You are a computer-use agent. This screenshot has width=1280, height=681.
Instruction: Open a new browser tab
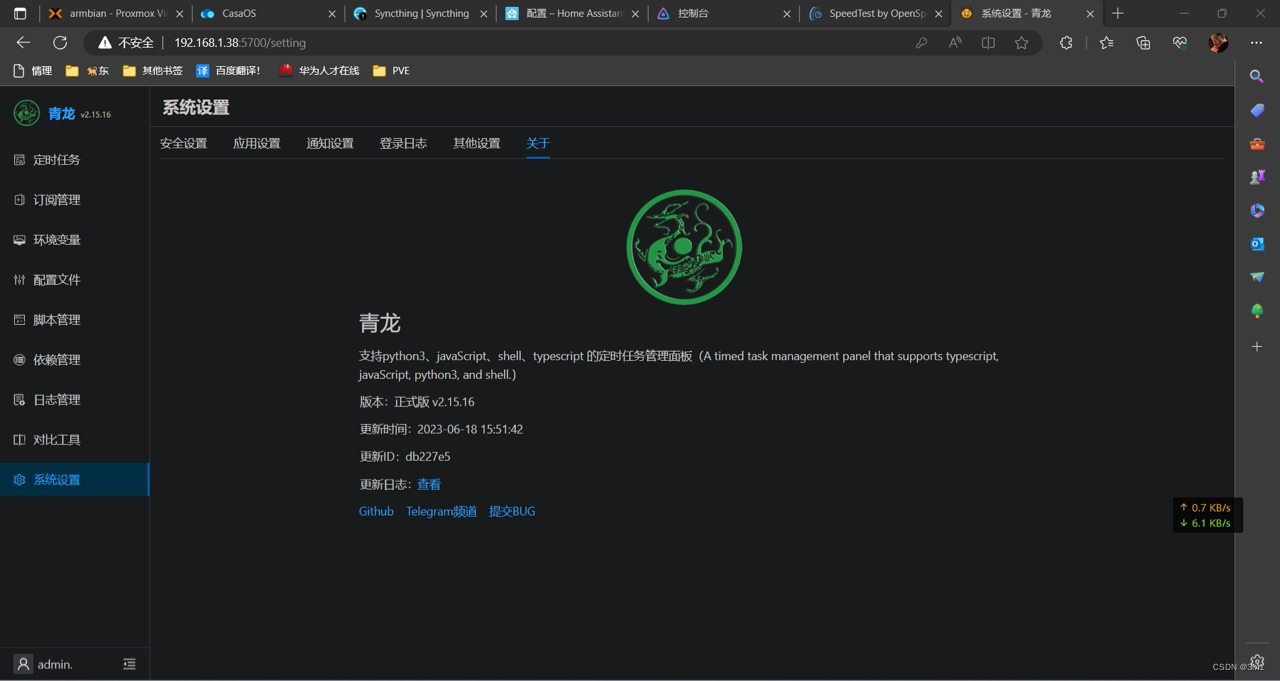pos(1118,13)
